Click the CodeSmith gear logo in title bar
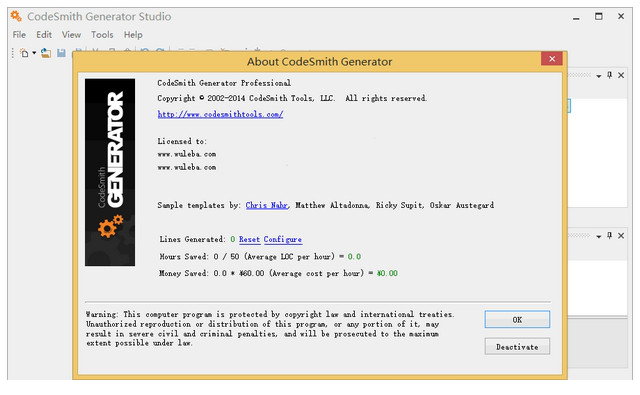640x395 pixels. click(x=16, y=16)
